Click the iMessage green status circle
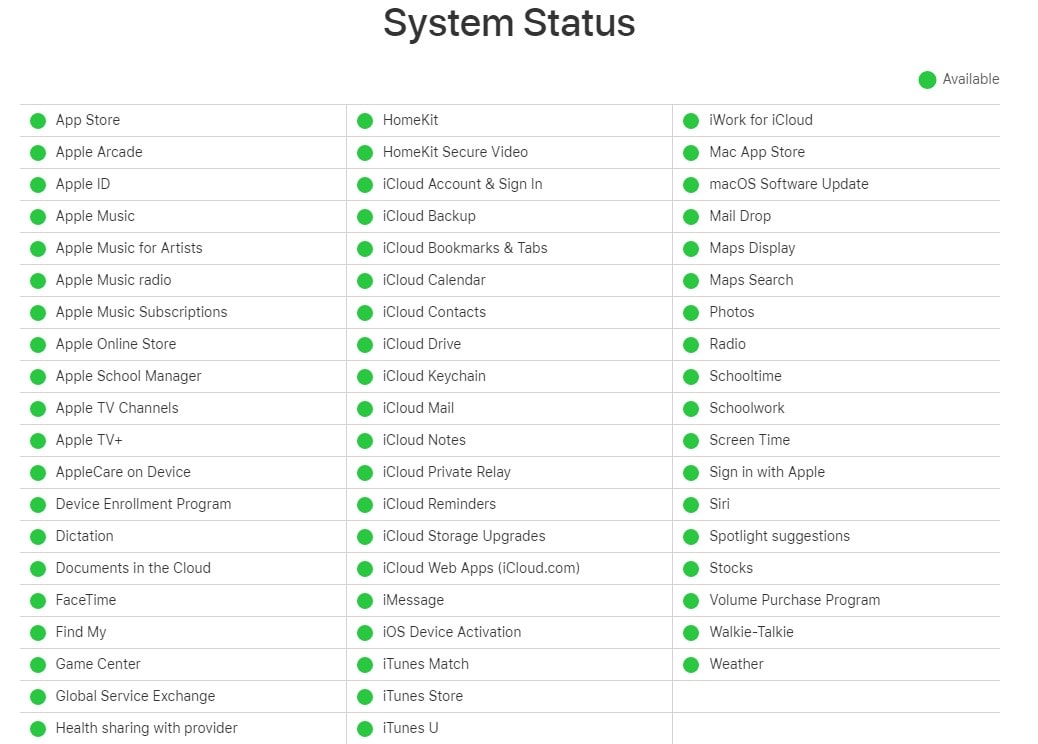This screenshot has height=744, width=1038. [x=364, y=600]
